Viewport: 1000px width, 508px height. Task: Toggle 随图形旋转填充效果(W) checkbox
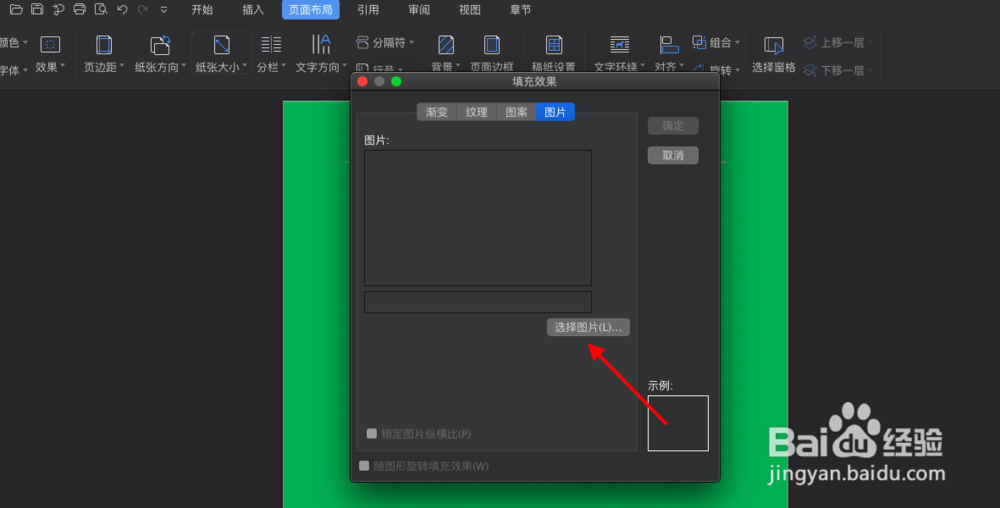(364, 466)
